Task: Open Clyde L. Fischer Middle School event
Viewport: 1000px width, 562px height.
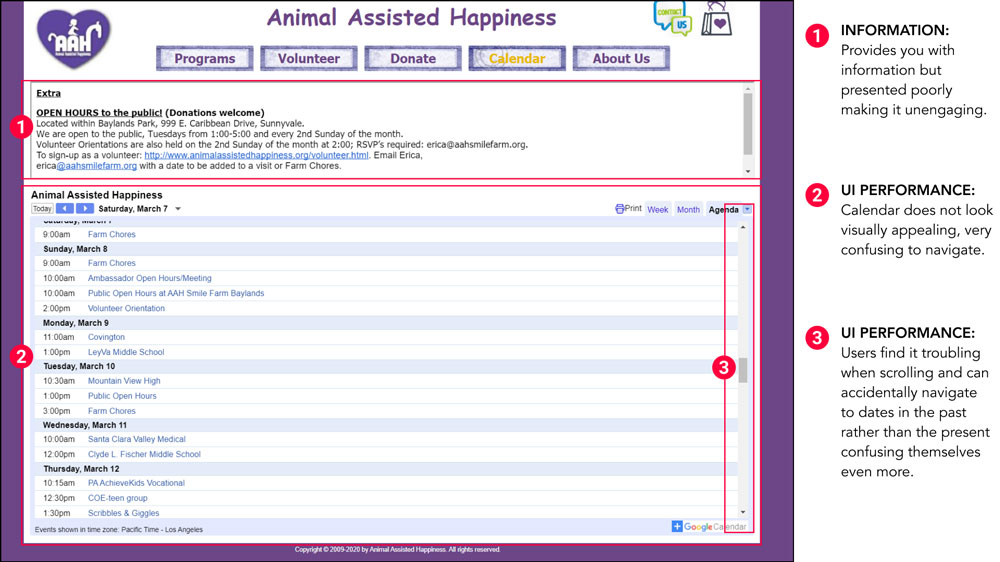Action: (144, 455)
